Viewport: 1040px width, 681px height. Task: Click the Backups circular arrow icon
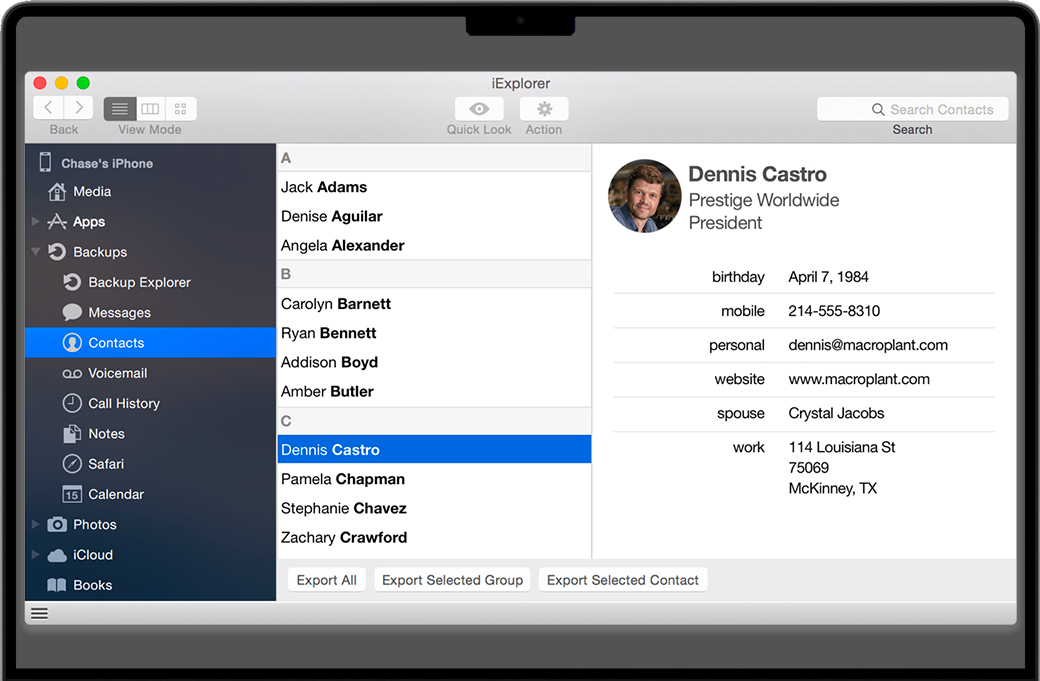tap(57, 251)
